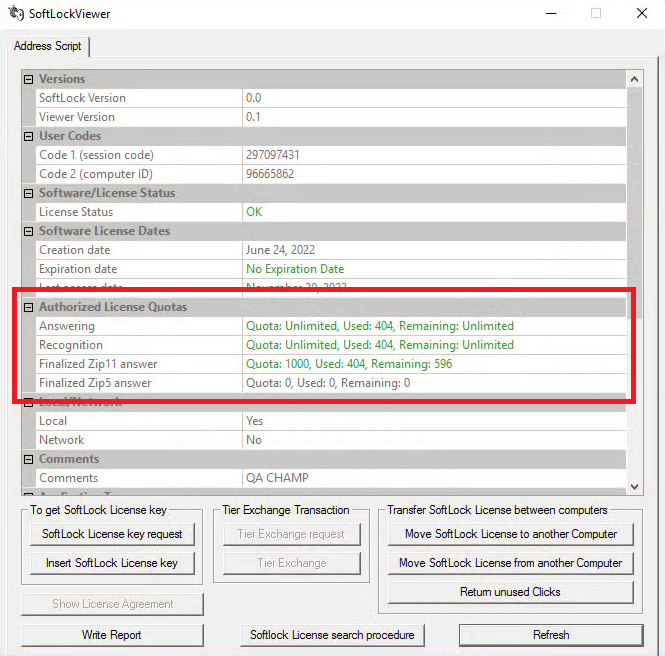Screen dimensions: 665x656
Task: Click the session code value 297097431
Action: pyautogui.click(x=273, y=155)
